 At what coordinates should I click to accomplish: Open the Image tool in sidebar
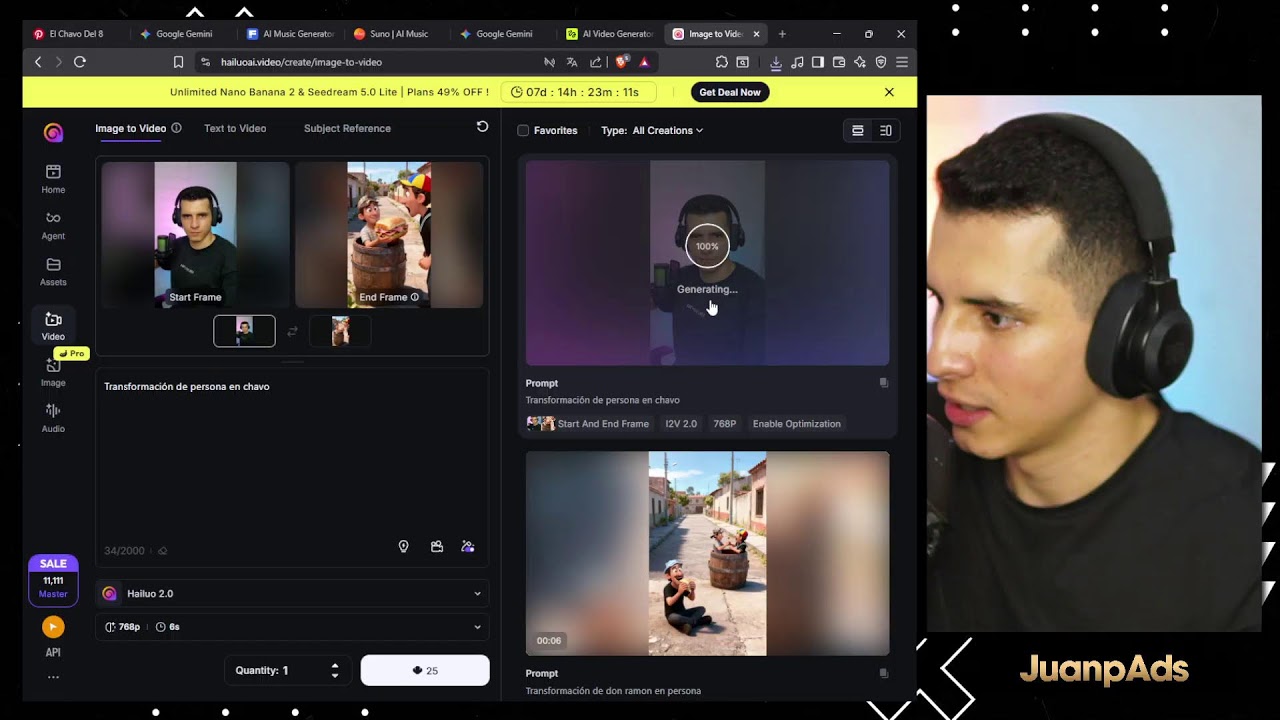click(x=53, y=372)
